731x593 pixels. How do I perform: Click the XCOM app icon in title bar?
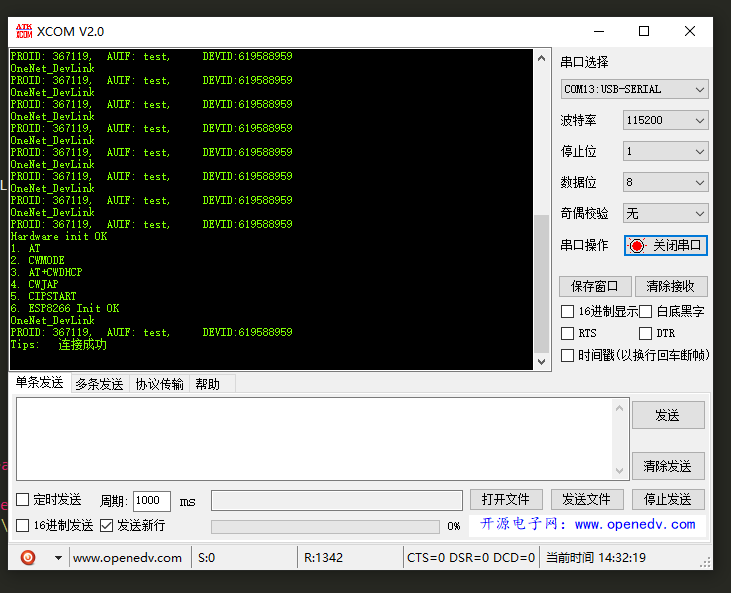(x=24, y=31)
